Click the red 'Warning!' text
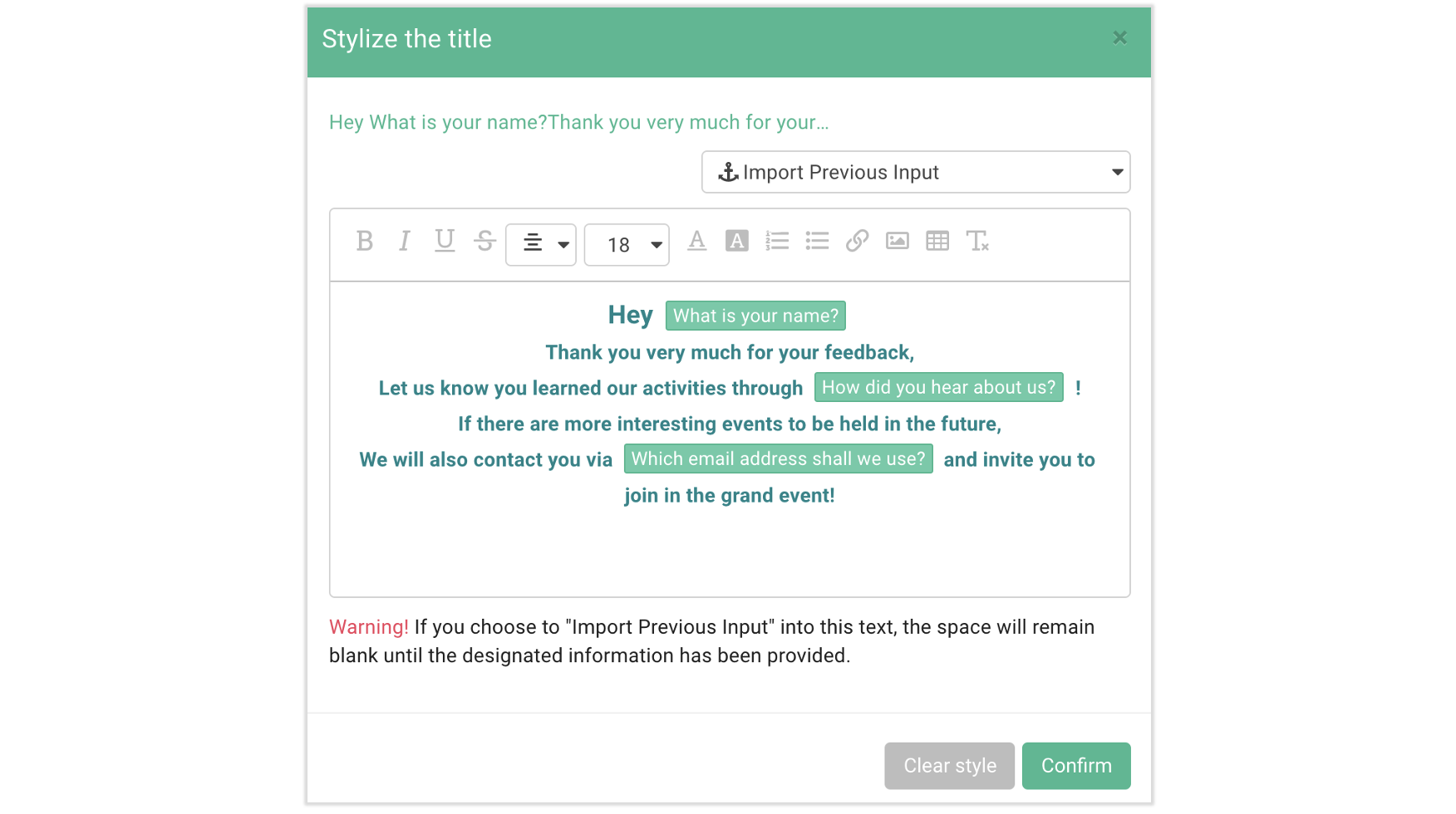The height and width of the screenshot is (814, 1456). [369, 627]
